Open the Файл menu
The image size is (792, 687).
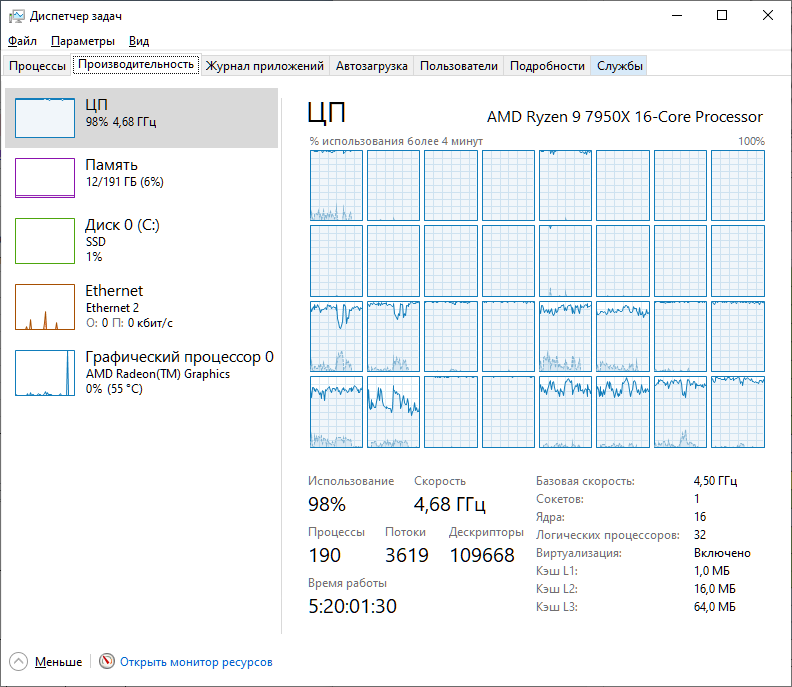tap(22, 41)
